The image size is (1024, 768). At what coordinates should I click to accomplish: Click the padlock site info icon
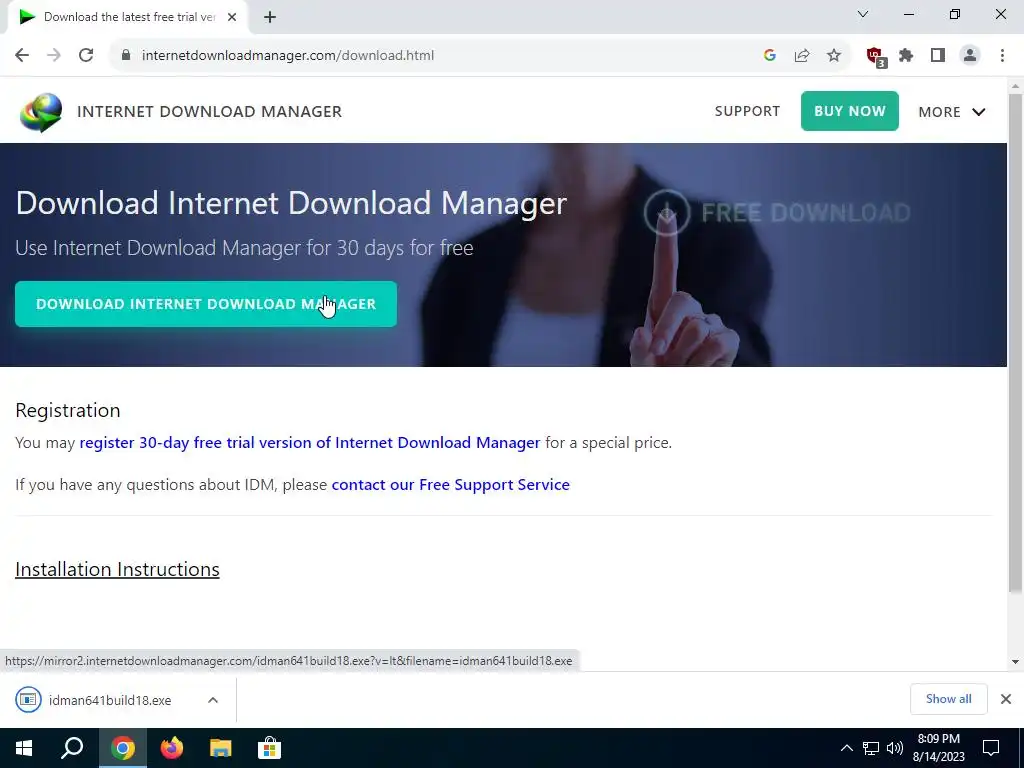point(126,56)
